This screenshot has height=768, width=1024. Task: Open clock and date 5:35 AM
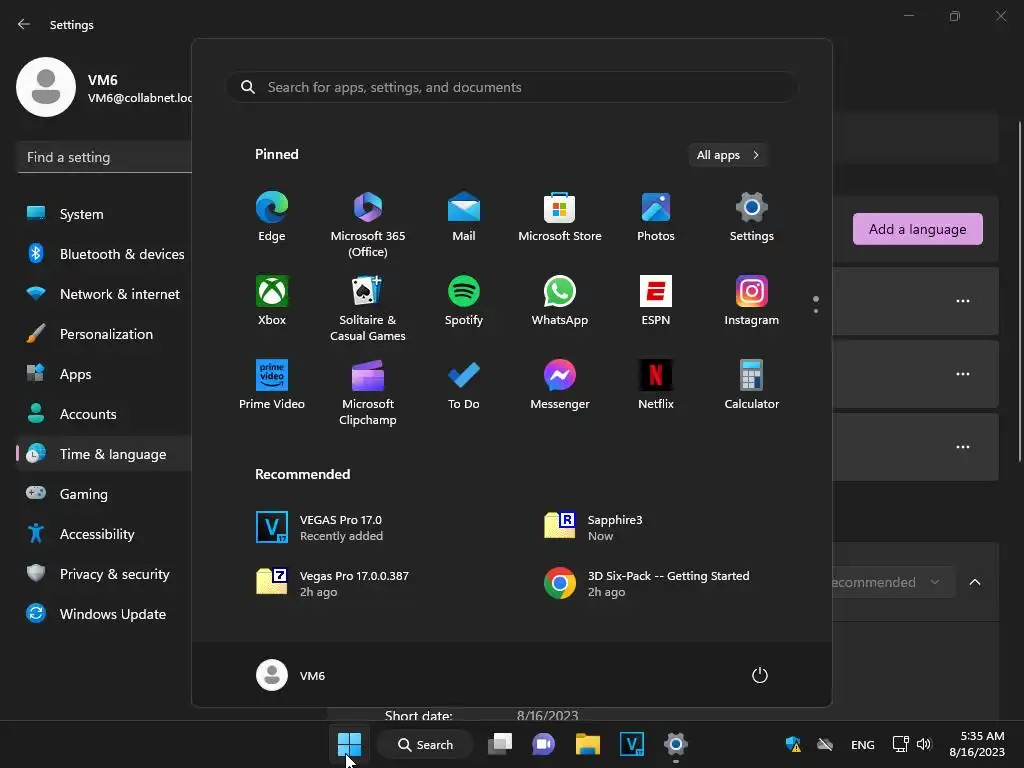(977, 744)
